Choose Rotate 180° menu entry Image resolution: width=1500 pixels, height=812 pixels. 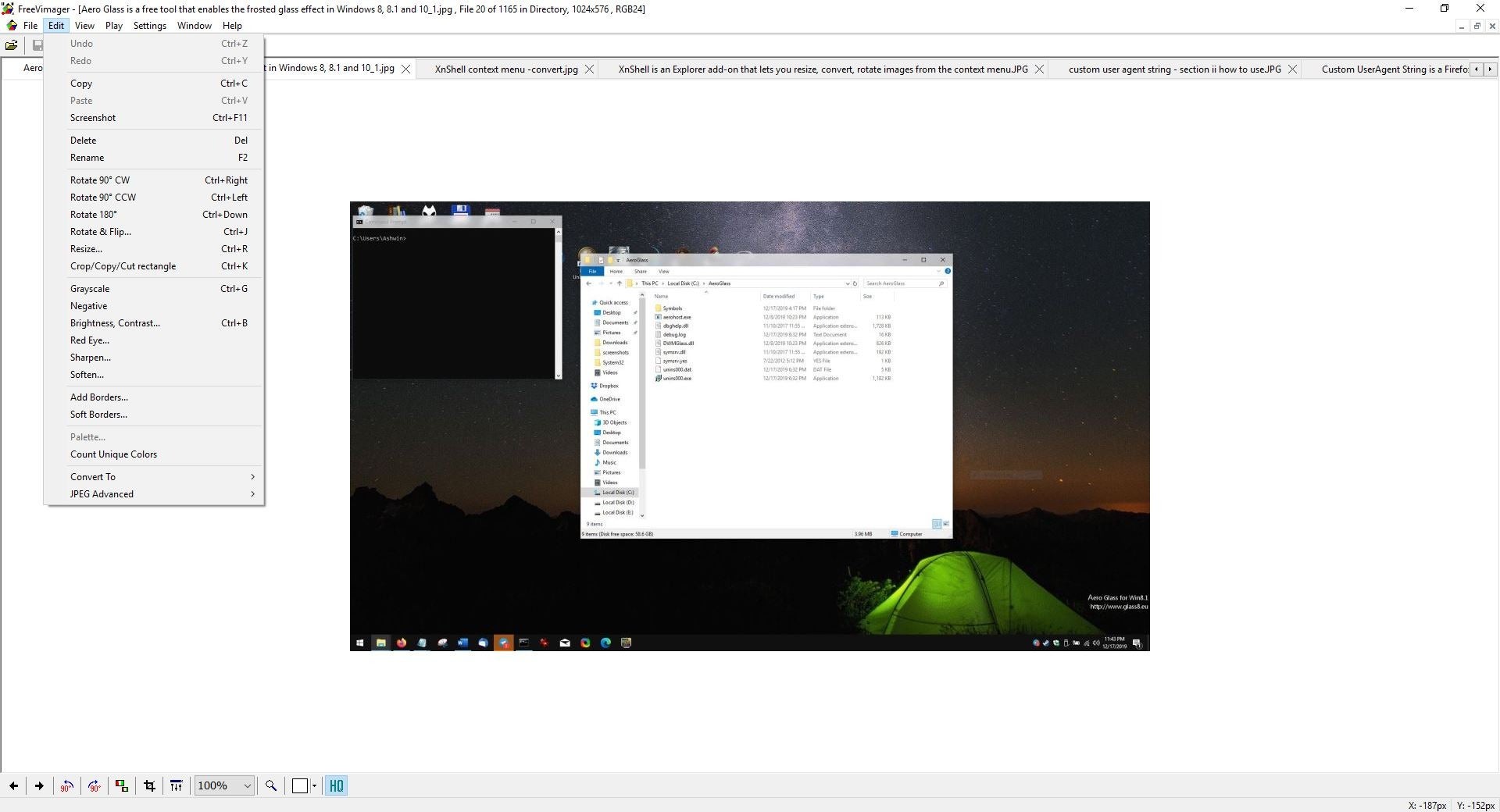pyautogui.click(x=155, y=215)
